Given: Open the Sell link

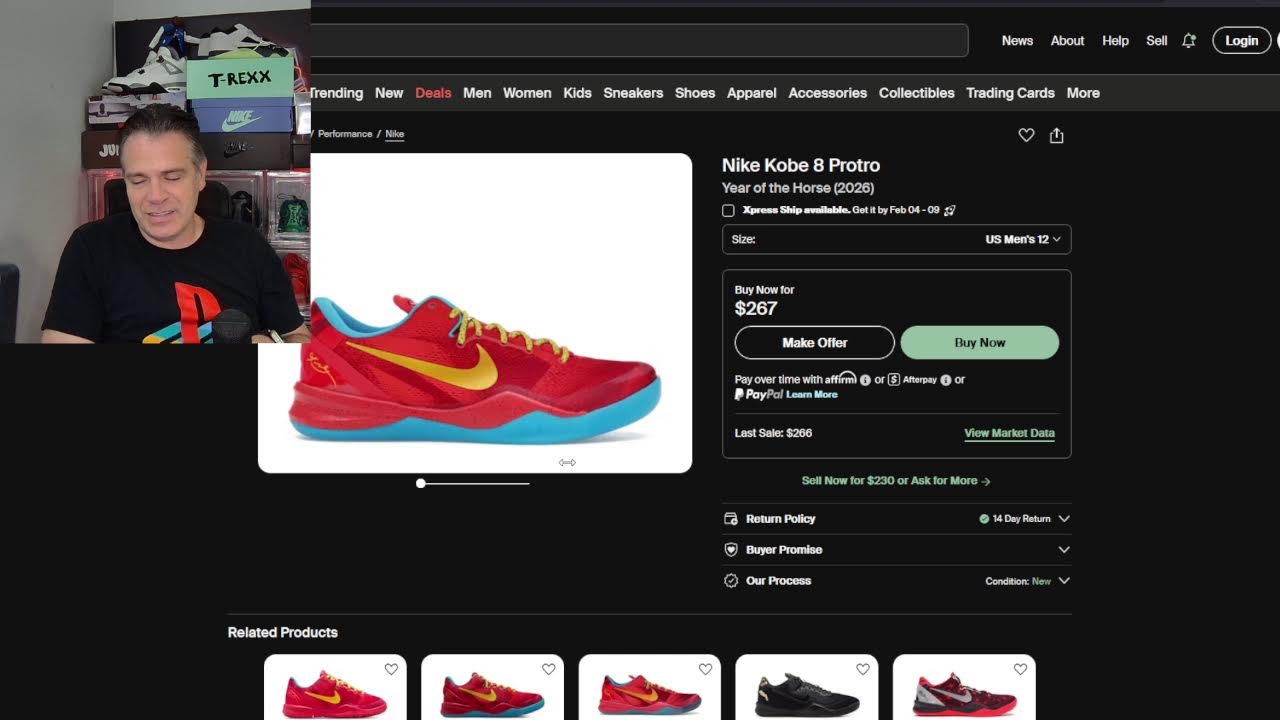Looking at the screenshot, I should pyautogui.click(x=1157, y=41).
